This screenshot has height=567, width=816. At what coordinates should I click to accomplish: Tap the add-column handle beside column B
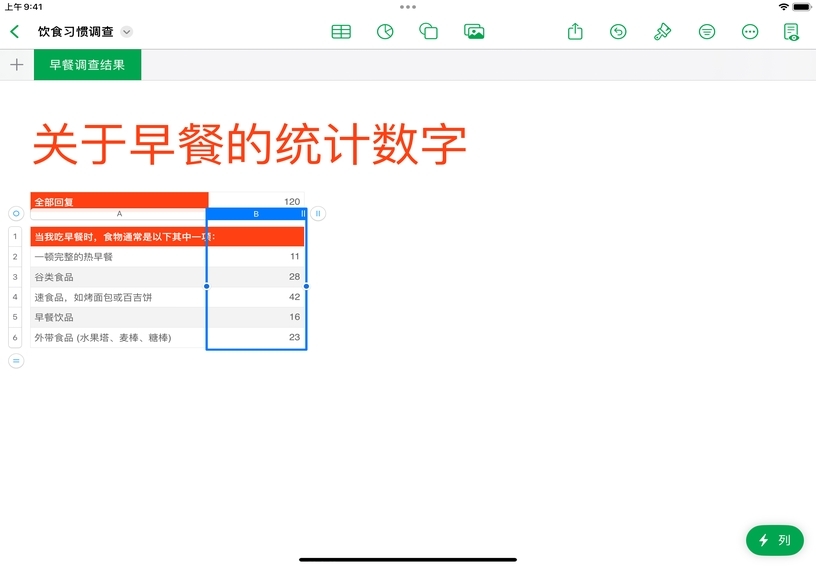(318, 213)
